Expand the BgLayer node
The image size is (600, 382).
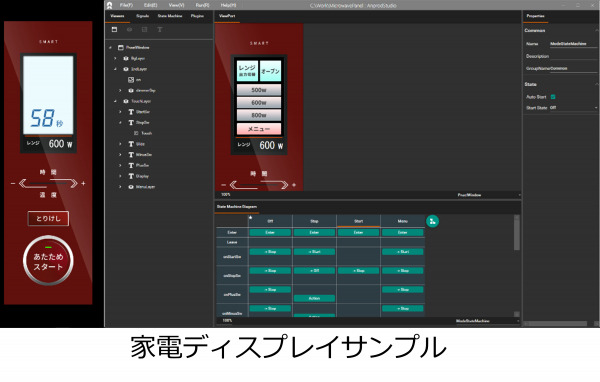[x=115, y=58]
